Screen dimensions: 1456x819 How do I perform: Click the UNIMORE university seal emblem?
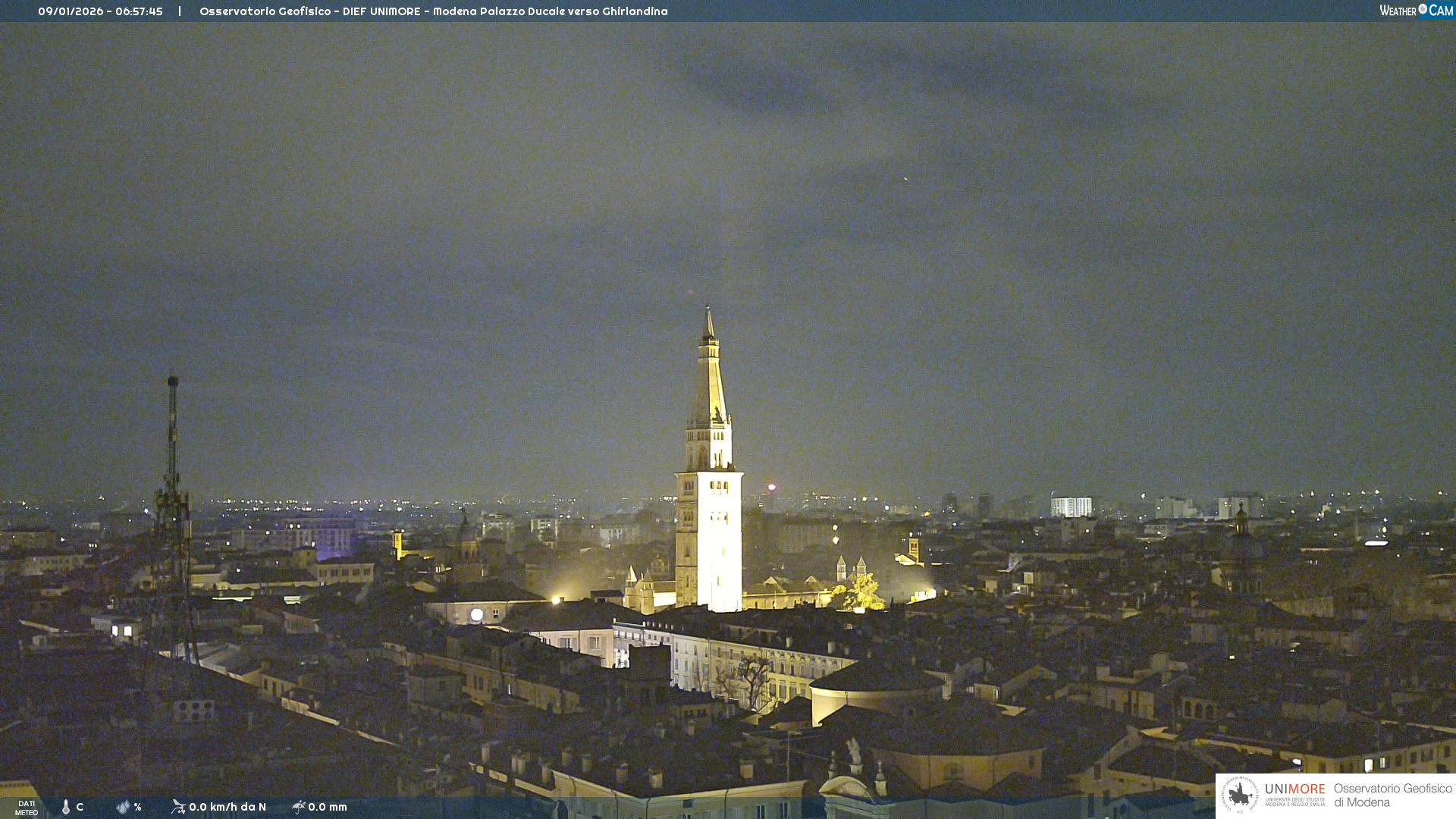[x=1240, y=795]
